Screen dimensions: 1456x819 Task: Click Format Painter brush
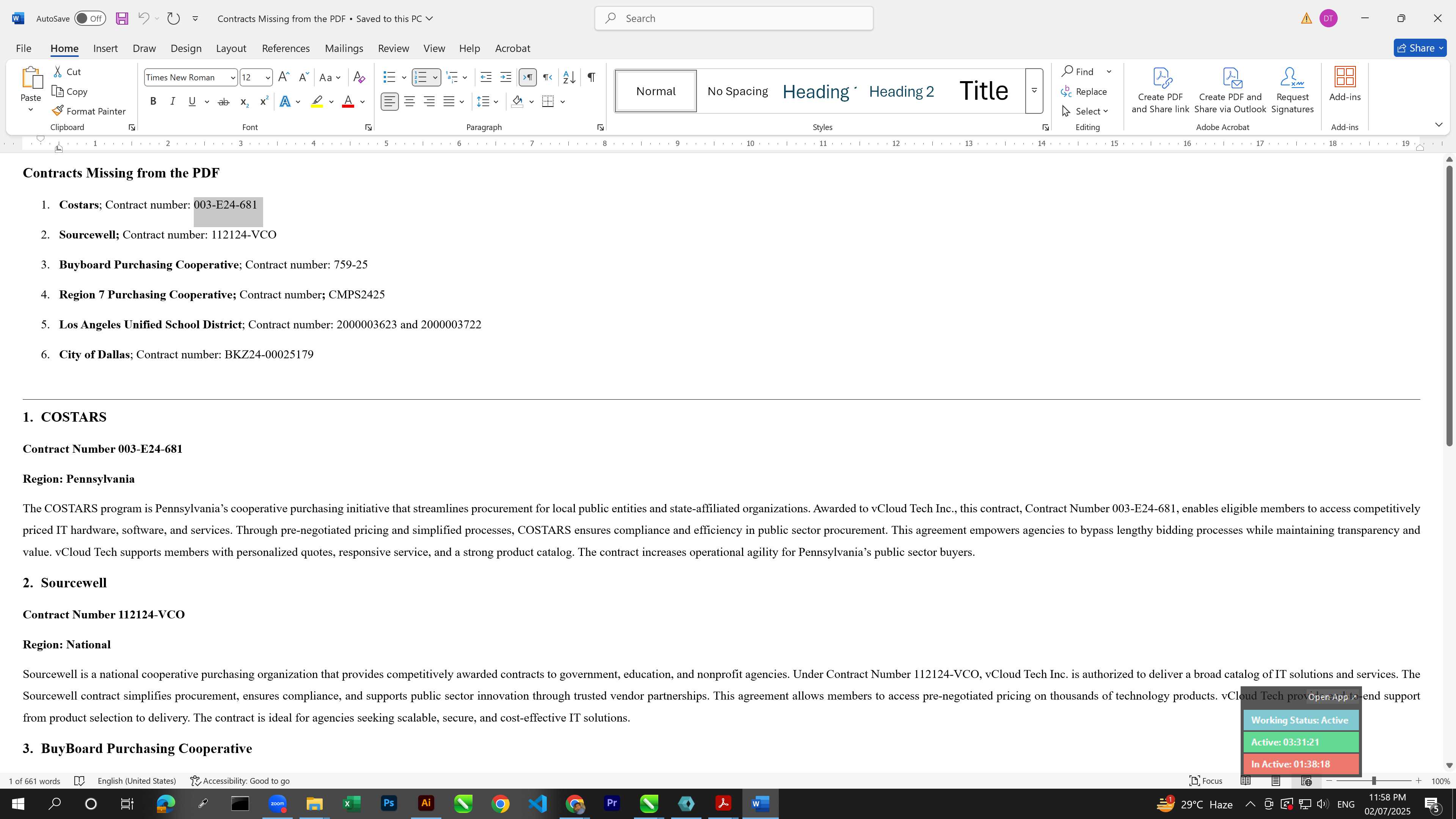89,111
